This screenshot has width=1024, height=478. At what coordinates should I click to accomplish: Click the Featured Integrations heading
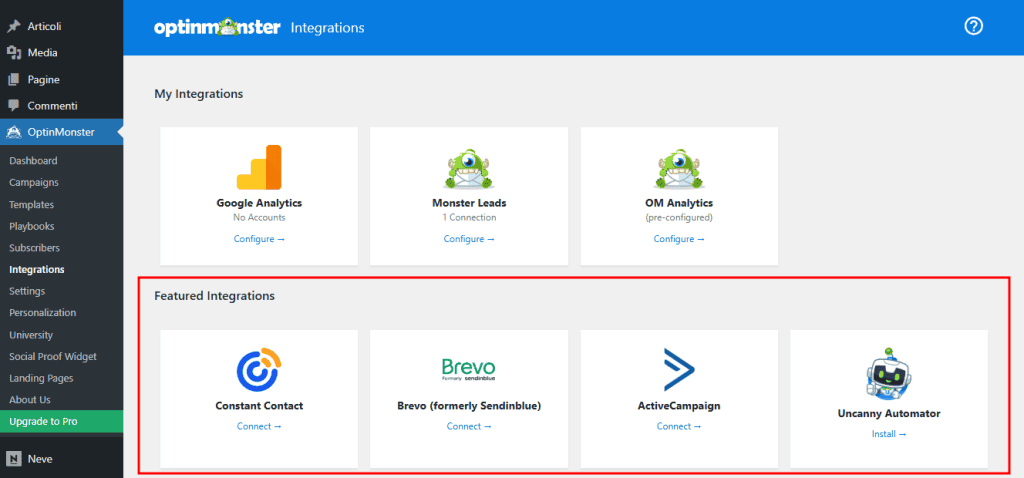coord(214,296)
